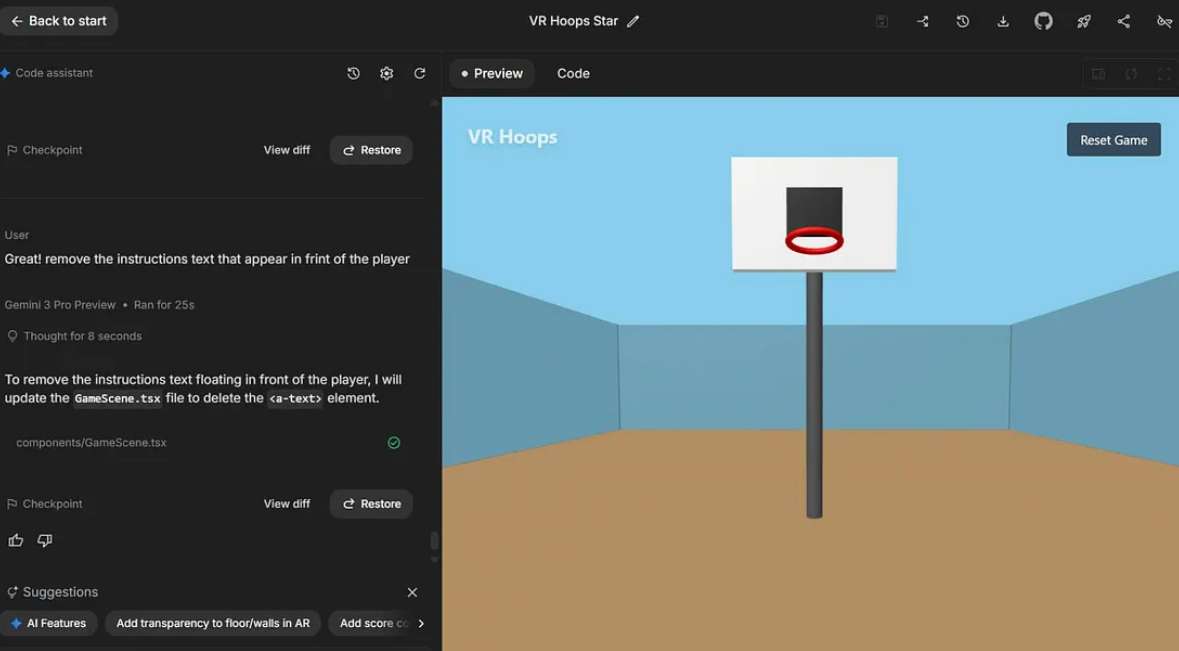Viewport: 1179px width, 651px height.
Task: Select the Preview tab
Action: coord(491,73)
